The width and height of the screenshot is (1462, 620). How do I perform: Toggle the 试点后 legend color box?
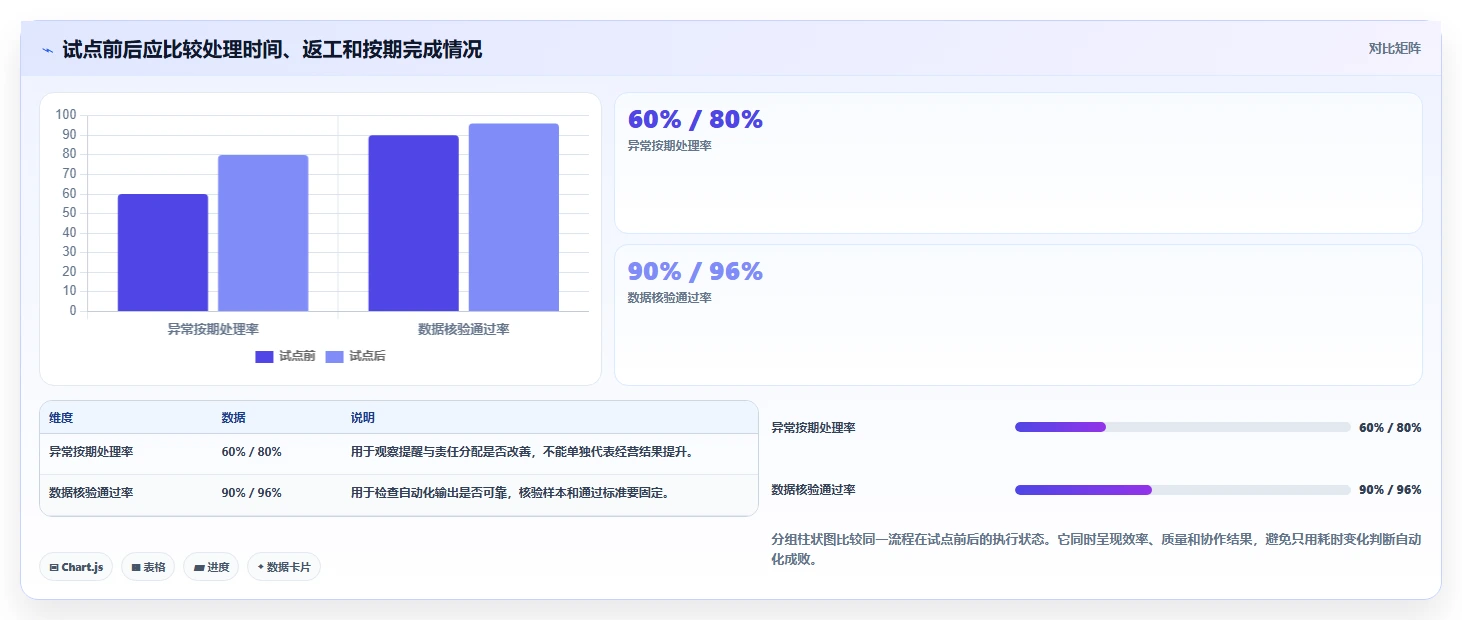pos(334,357)
